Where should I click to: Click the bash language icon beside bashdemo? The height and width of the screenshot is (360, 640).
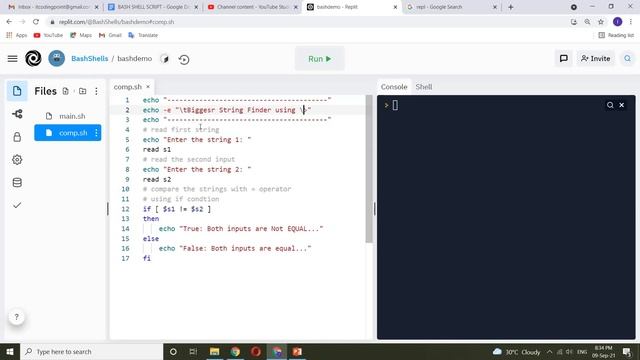164,59
